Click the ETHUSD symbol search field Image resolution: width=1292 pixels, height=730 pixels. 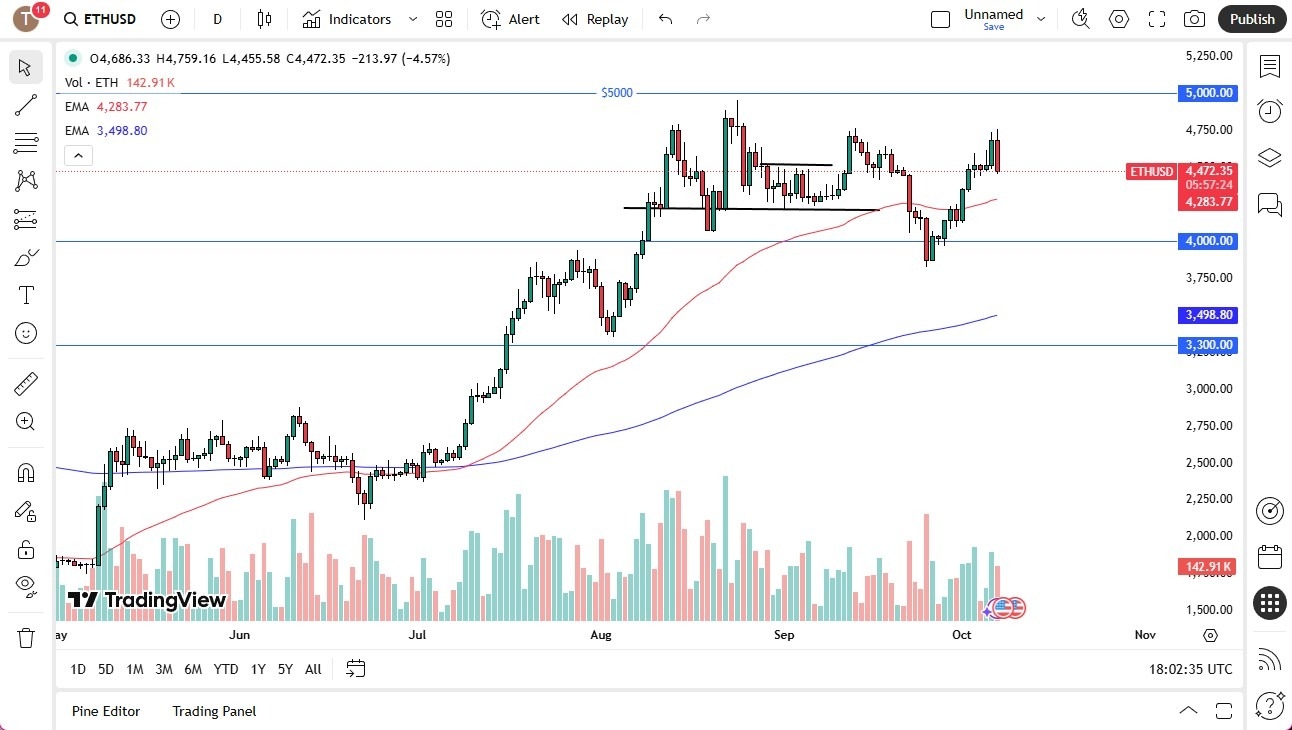tap(110, 19)
